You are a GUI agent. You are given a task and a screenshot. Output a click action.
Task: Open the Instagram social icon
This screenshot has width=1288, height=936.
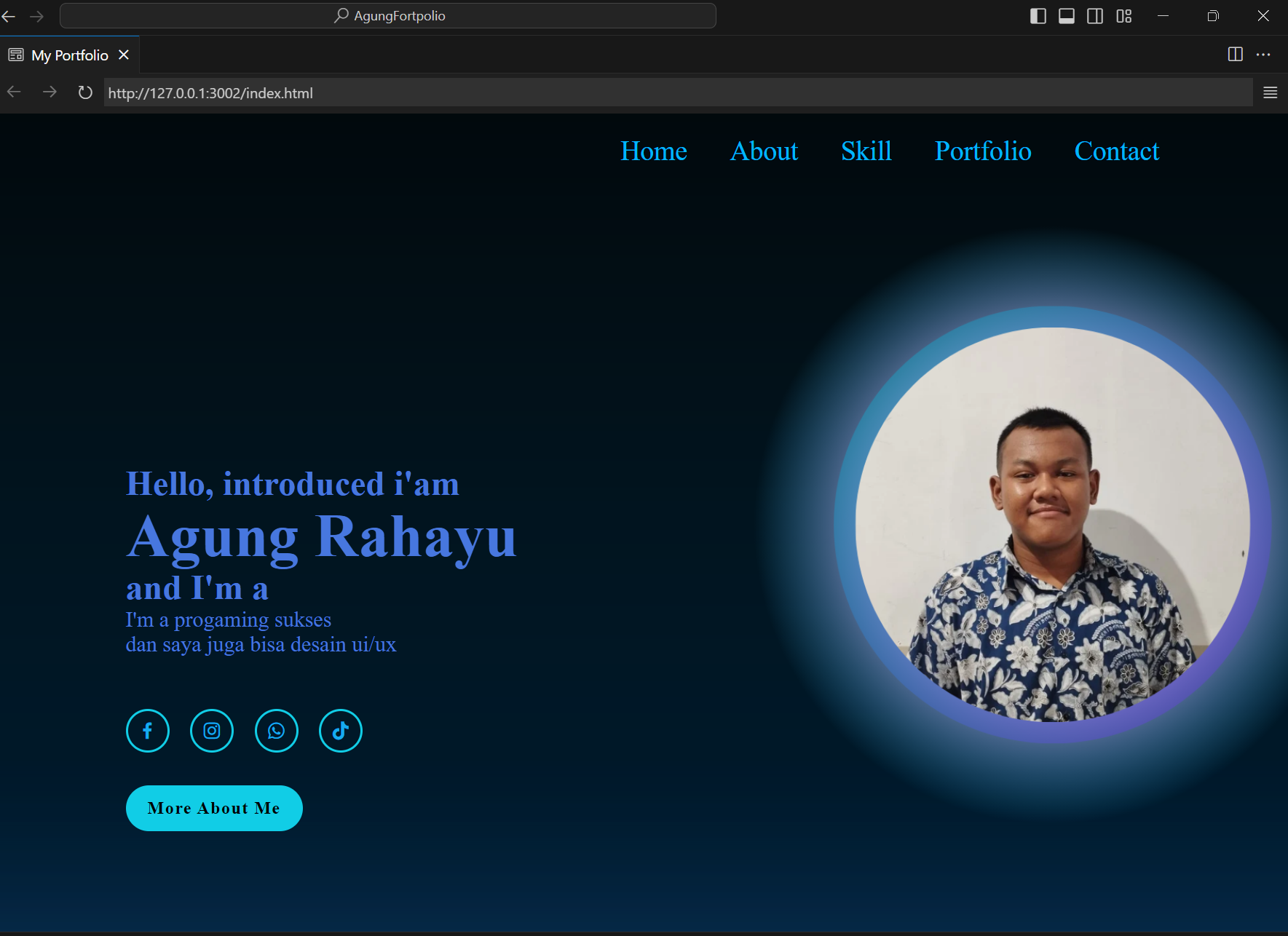click(212, 731)
